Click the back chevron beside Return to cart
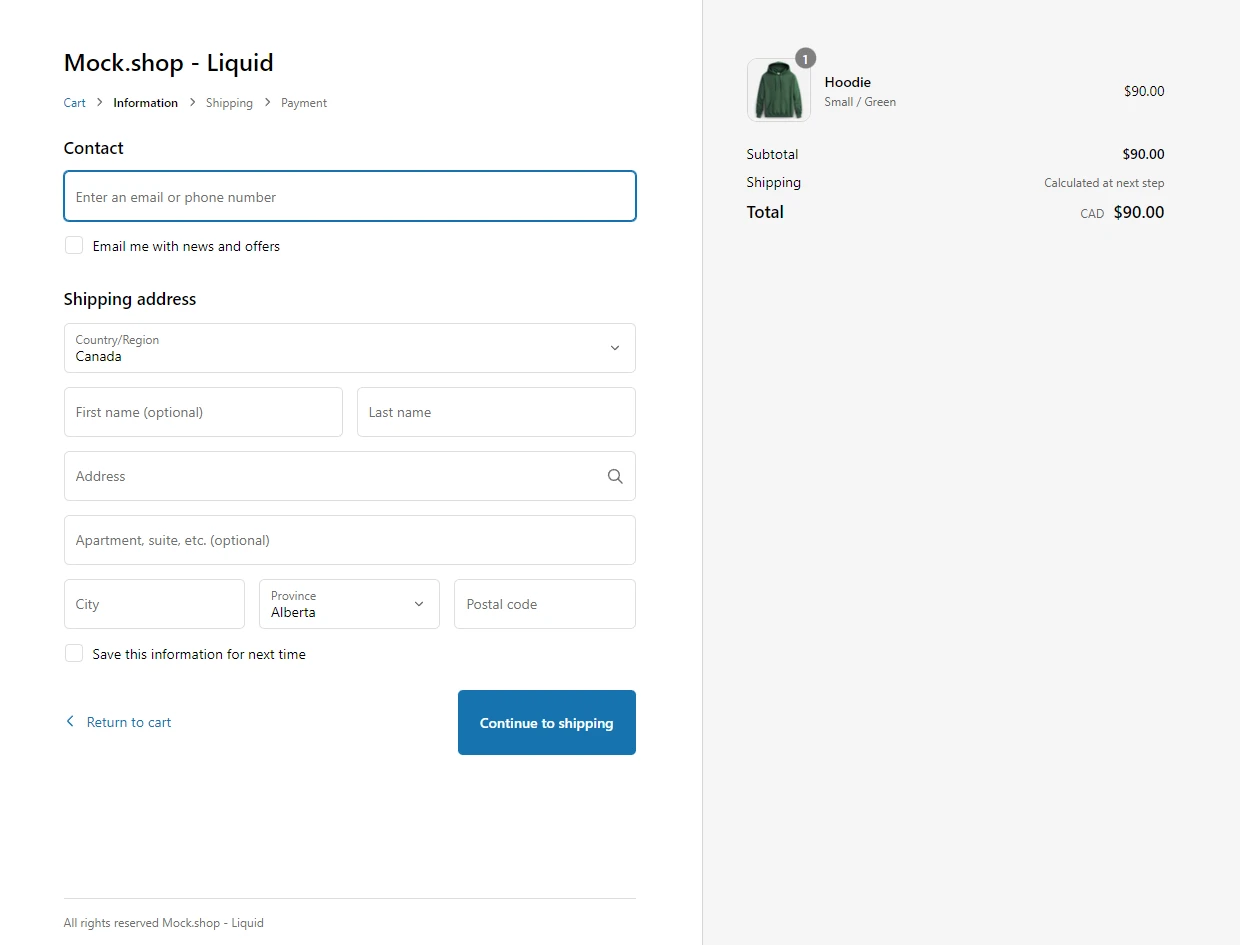The height and width of the screenshot is (945, 1240). [x=70, y=721]
